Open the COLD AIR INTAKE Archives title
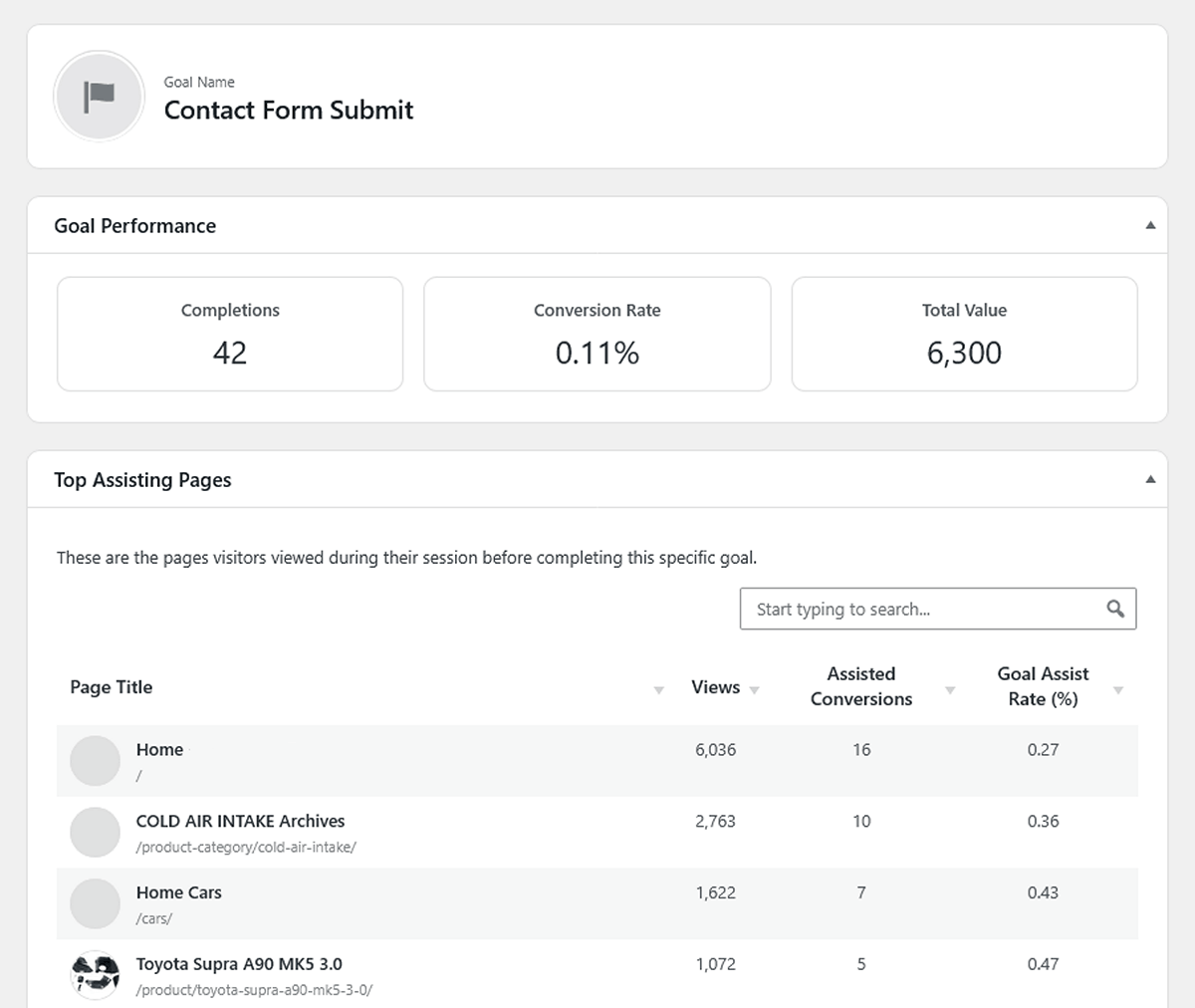Viewport: 1195px width, 1008px height. [x=240, y=822]
